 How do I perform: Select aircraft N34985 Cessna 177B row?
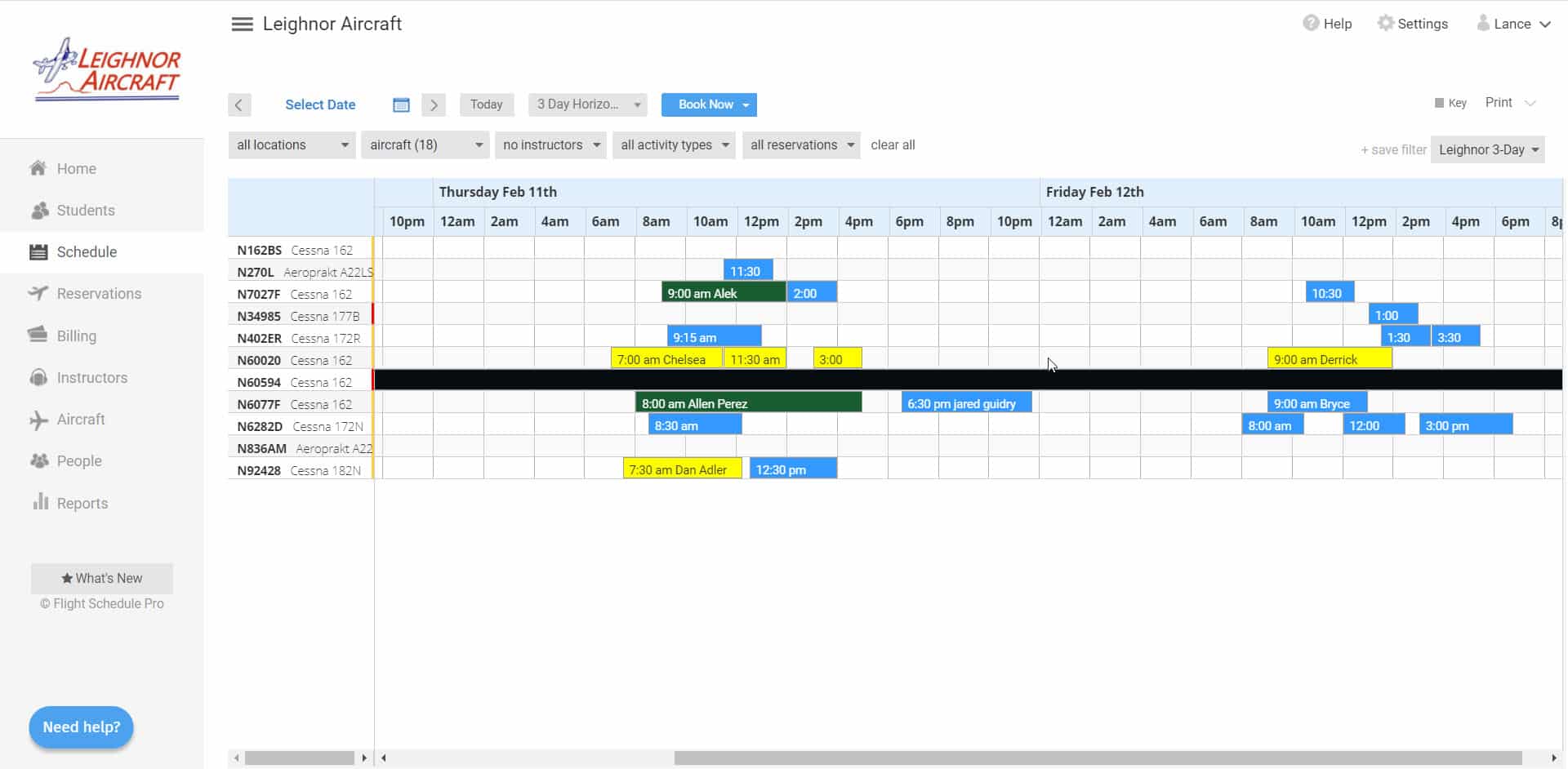tap(301, 316)
